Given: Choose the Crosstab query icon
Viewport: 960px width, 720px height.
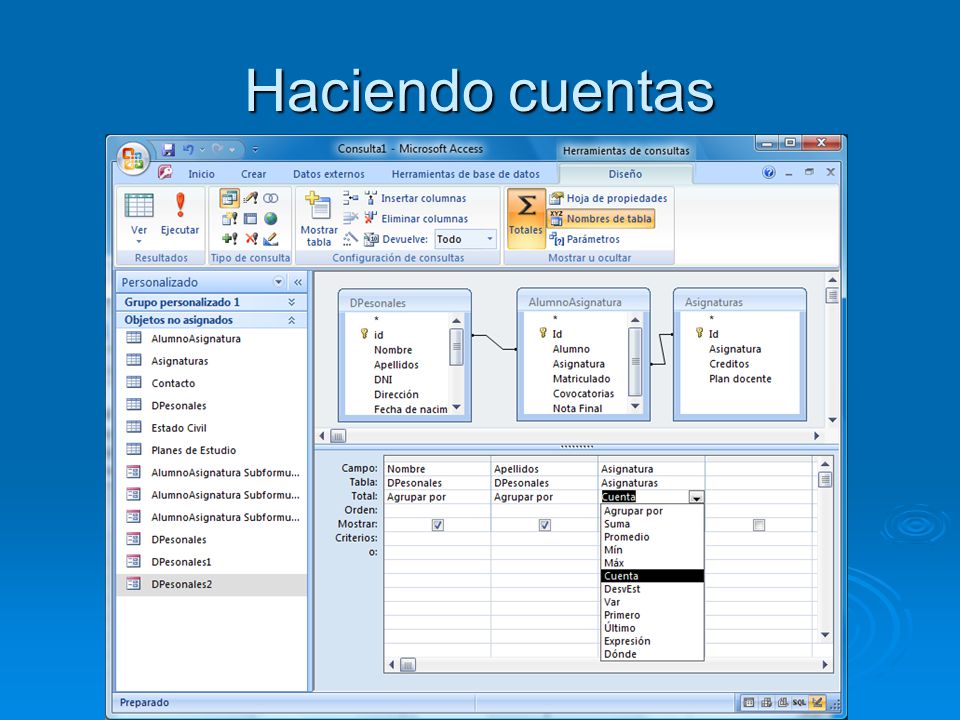Looking at the screenshot, I should coord(250,219).
